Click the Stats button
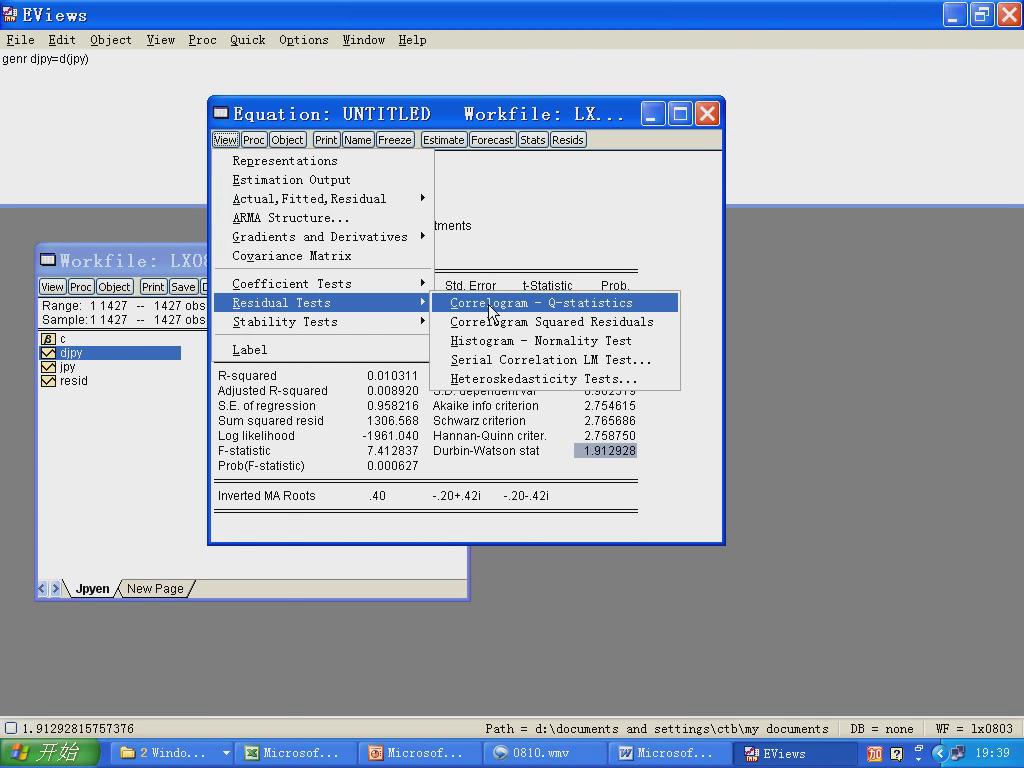Screen dimensions: 1024x768 [x=533, y=140]
